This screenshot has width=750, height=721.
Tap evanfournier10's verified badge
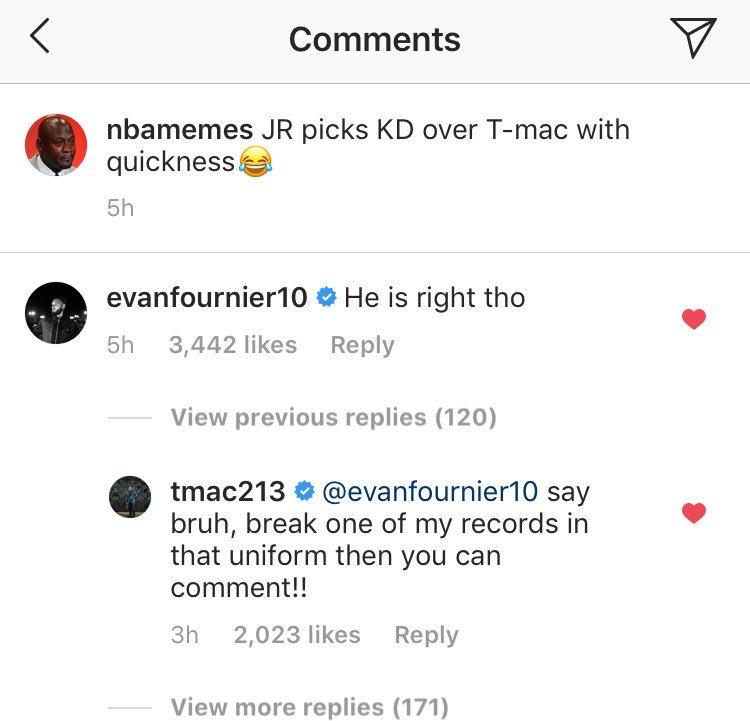[x=327, y=298]
